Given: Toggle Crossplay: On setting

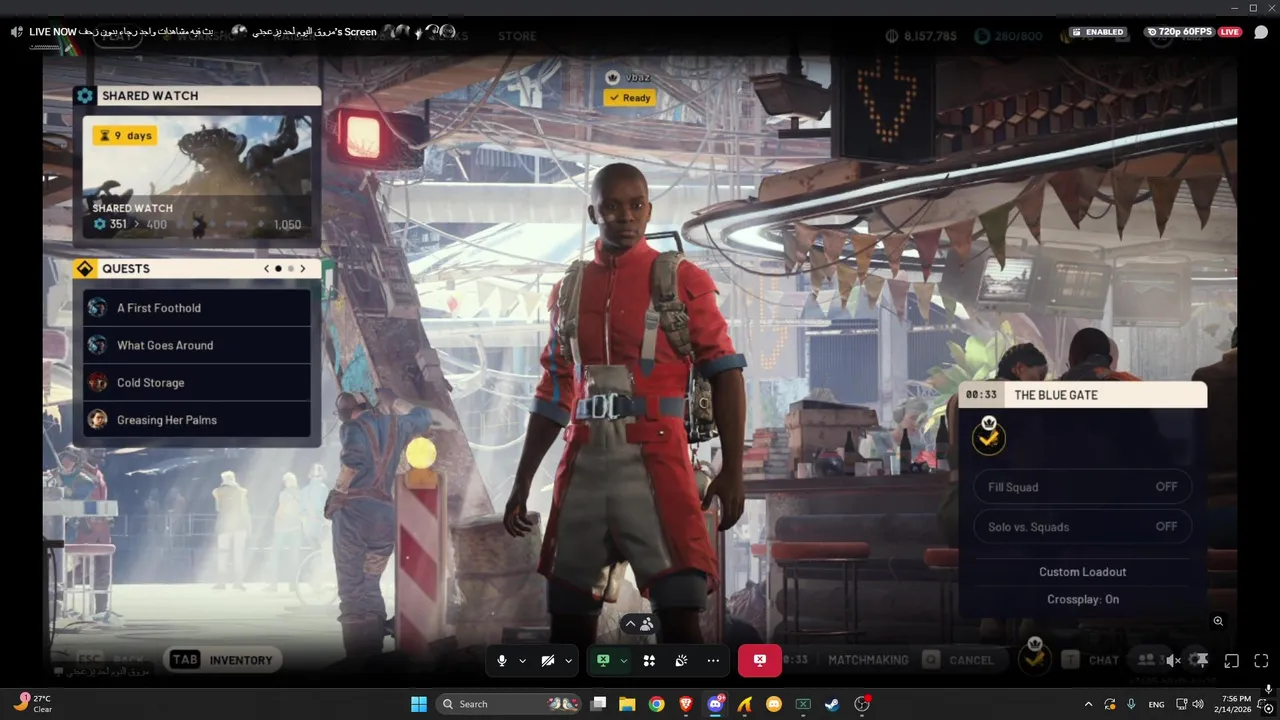Looking at the screenshot, I should click(x=1083, y=599).
